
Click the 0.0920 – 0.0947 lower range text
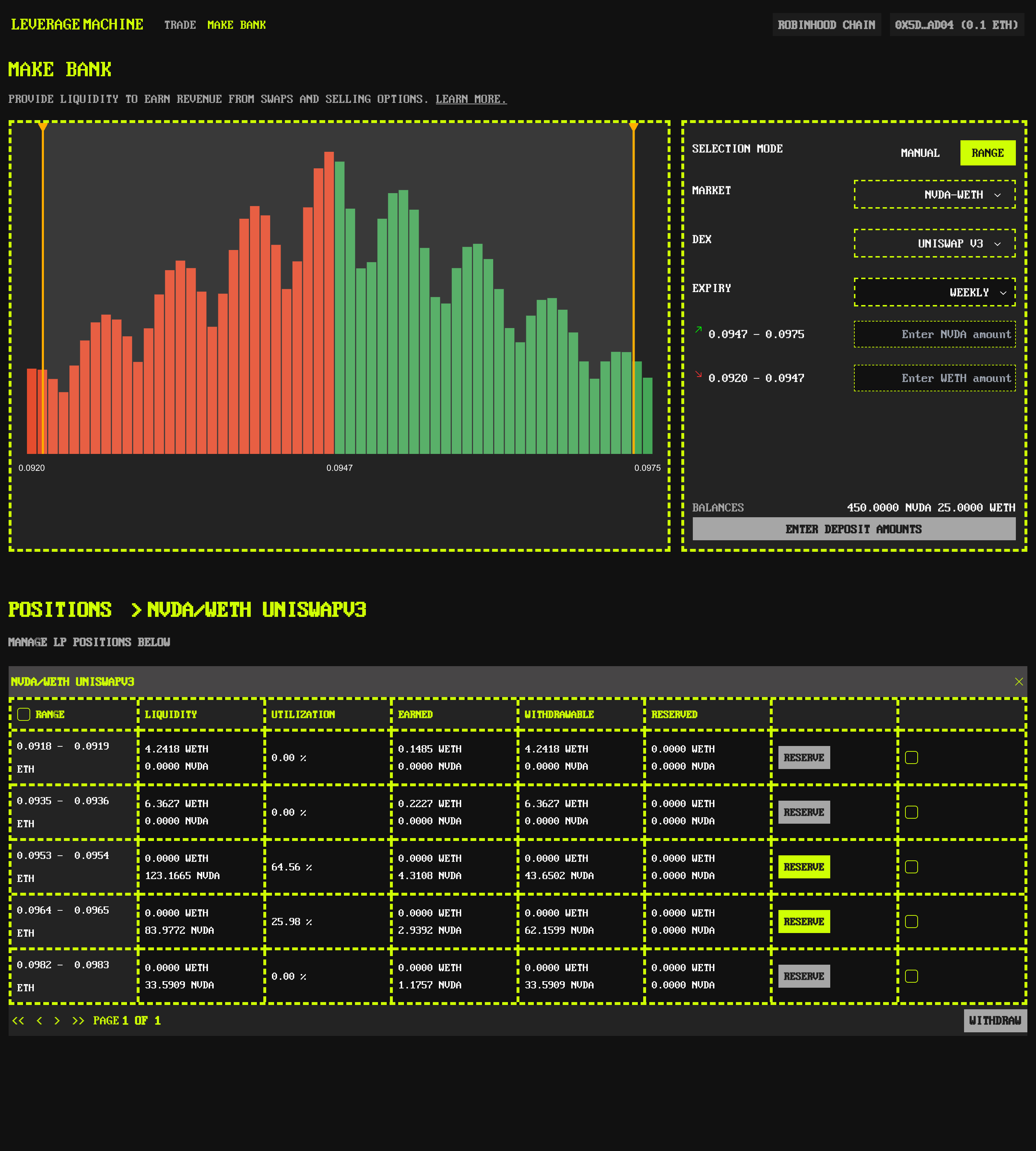pos(756,378)
